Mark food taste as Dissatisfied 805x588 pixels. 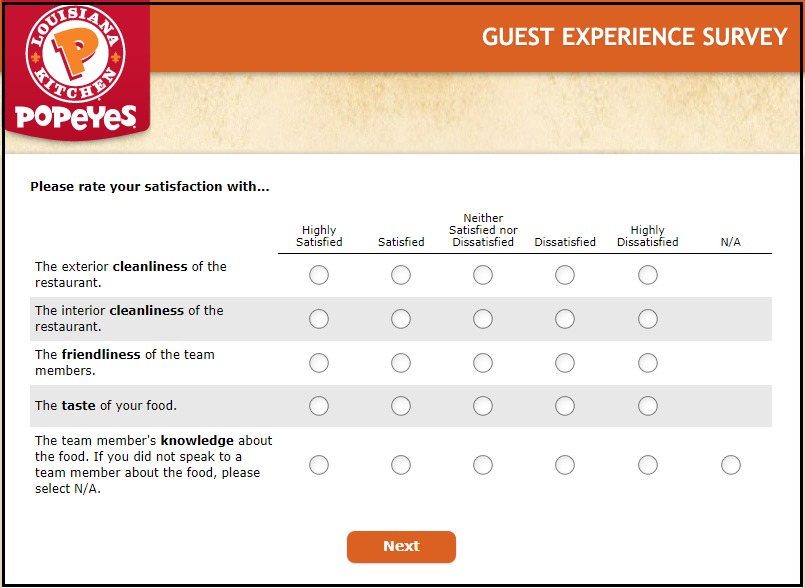point(565,407)
